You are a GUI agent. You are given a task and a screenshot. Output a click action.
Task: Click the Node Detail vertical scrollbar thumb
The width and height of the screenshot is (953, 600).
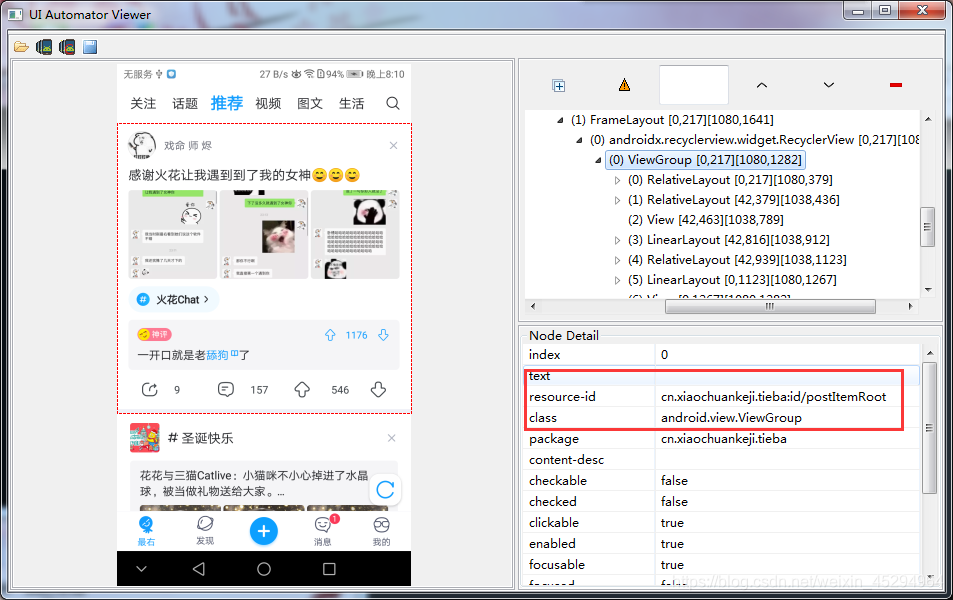(x=929, y=428)
